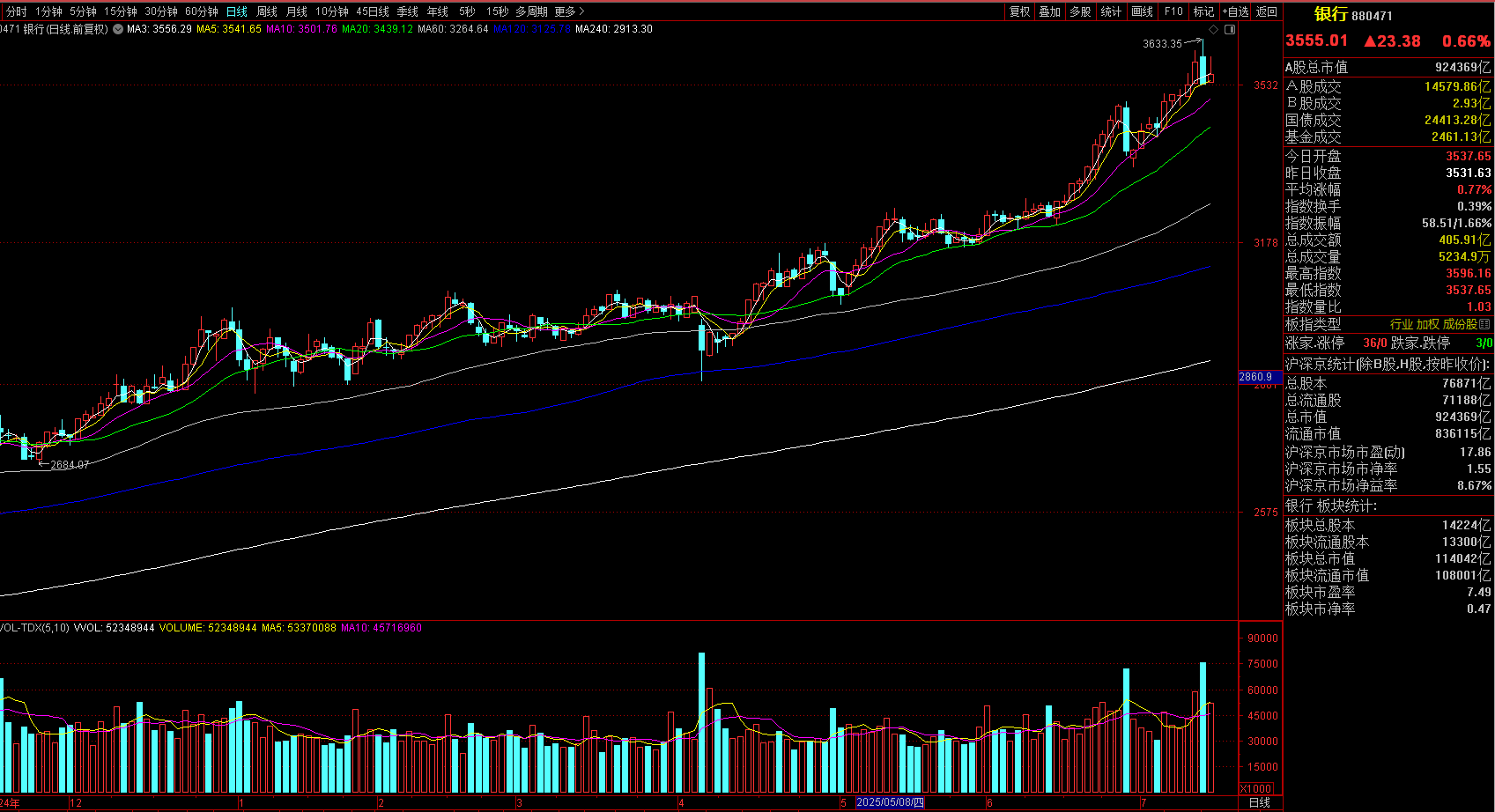Select the 10分钟 period tab
Viewport: 1495px width, 812px height.
coord(332,11)
